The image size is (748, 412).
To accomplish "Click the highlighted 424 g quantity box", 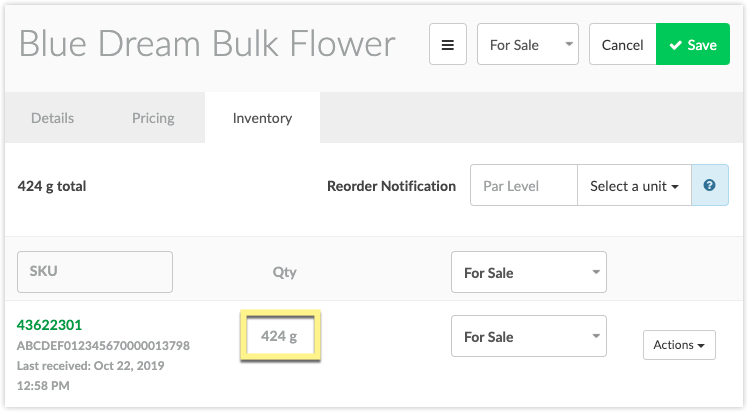I will pos(280,336).
